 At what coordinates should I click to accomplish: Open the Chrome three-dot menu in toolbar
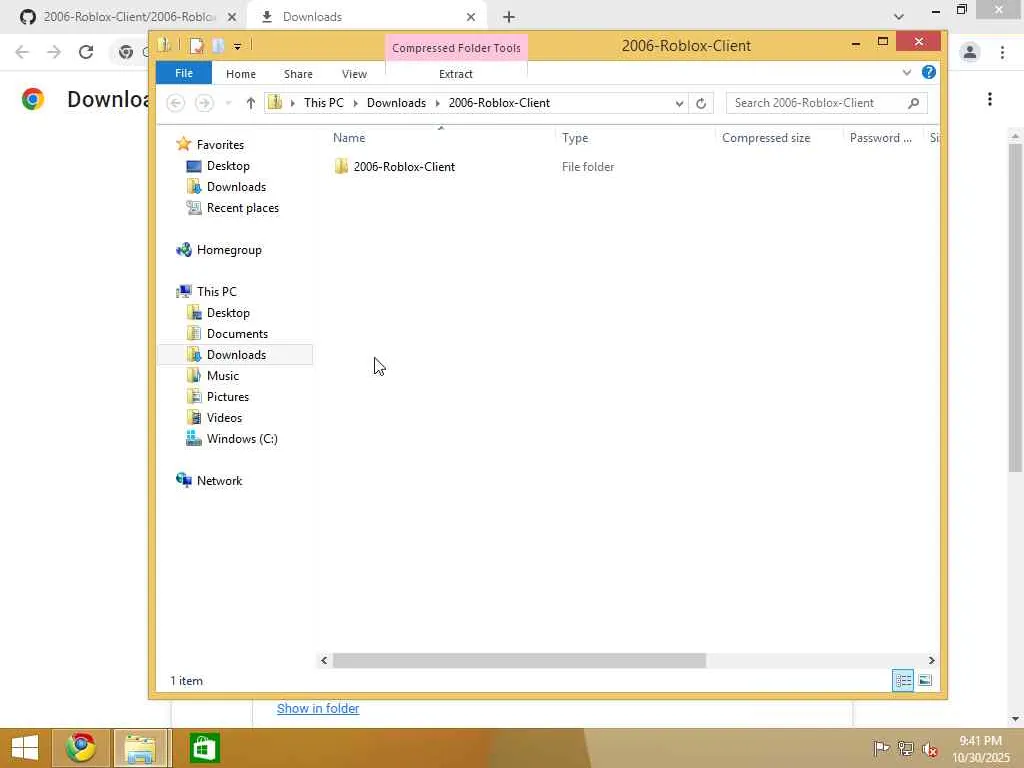pyautogui.click(x=1002, y=52)
